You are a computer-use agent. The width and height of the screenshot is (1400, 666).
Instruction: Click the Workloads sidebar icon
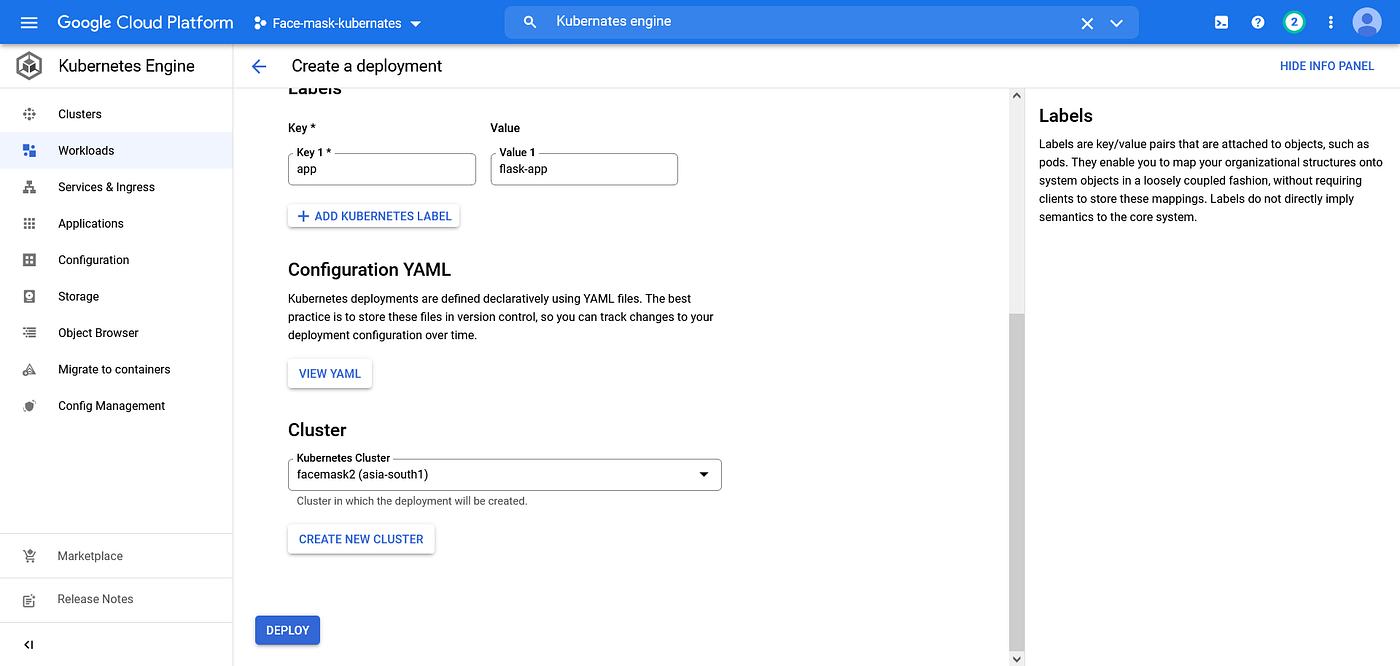29,150
